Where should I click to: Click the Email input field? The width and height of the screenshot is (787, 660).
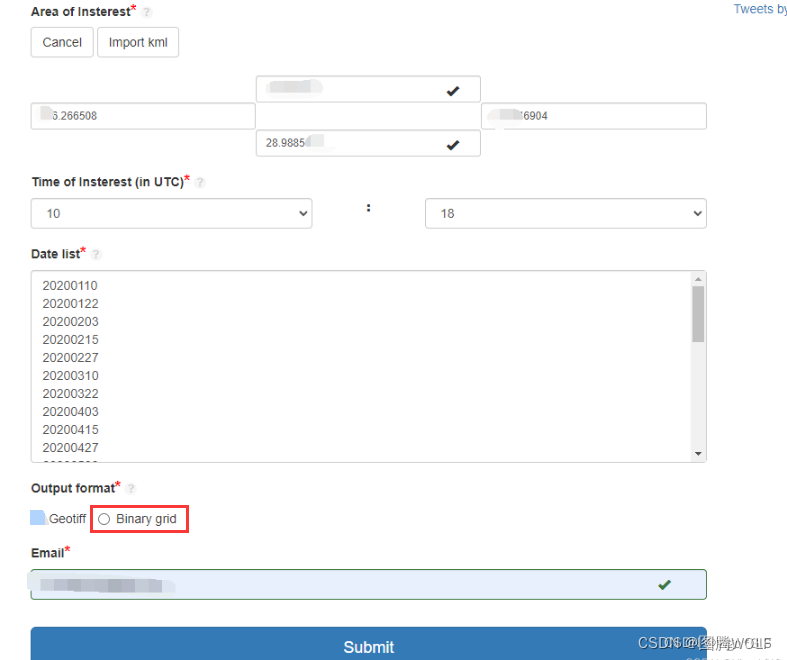368,584
